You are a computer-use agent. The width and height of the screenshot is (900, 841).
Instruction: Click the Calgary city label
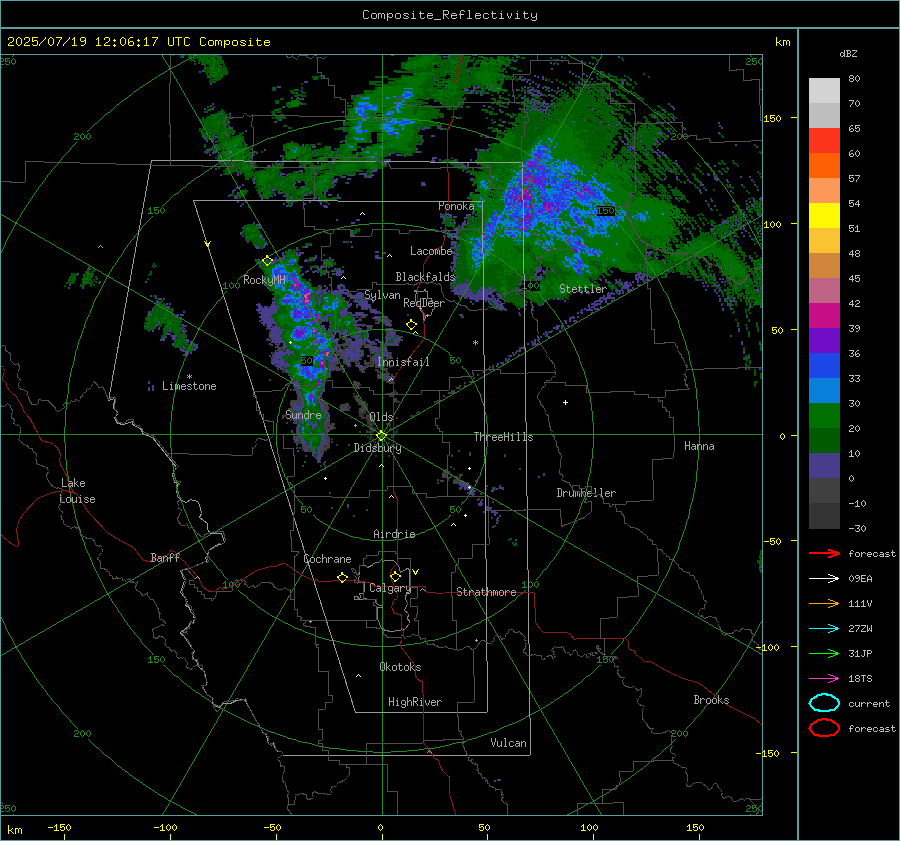point(390,588)
